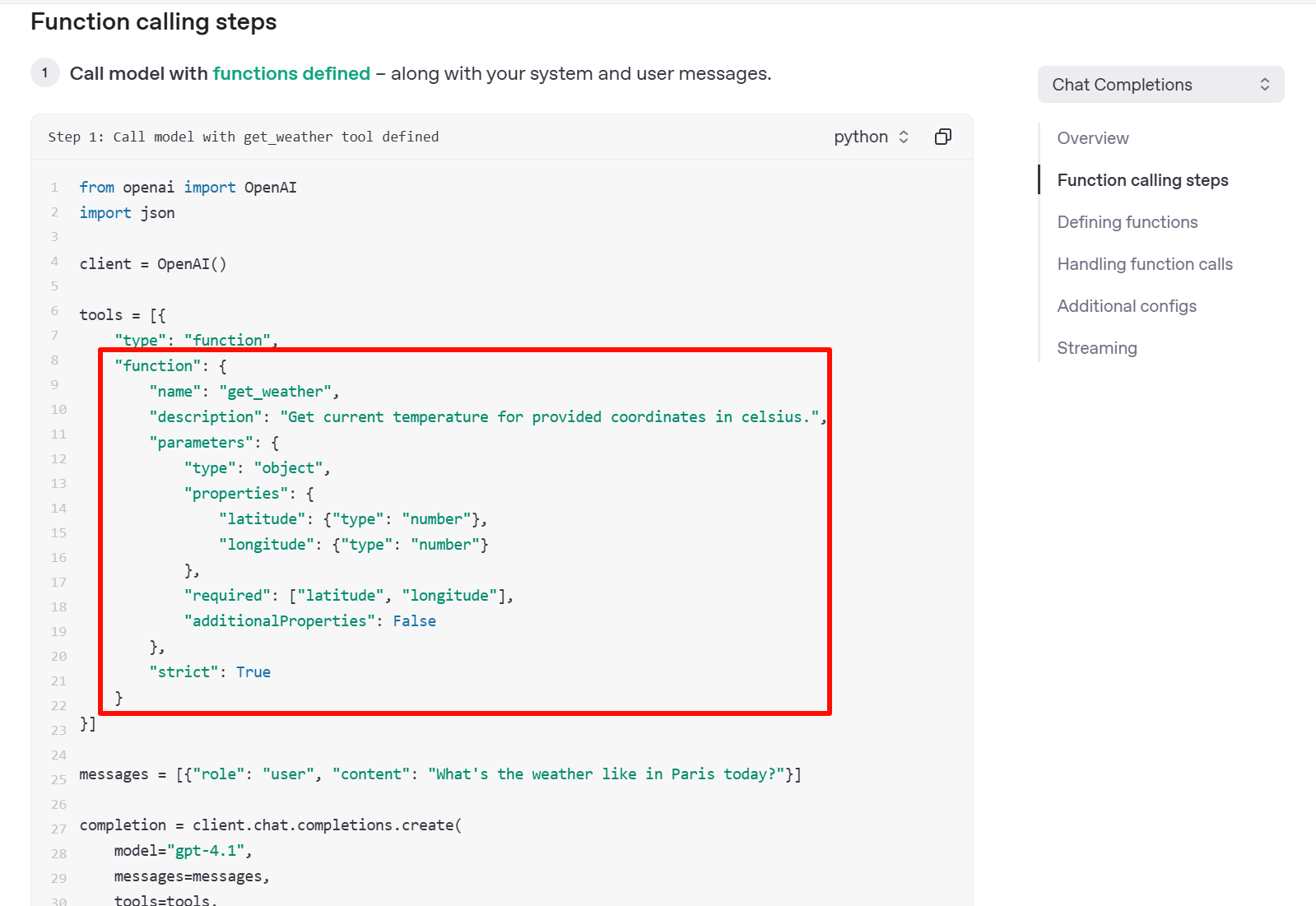Open the Chat Completions API dropdown
This screenshot has height=906, width=1316.
[x=1160, y=85]
